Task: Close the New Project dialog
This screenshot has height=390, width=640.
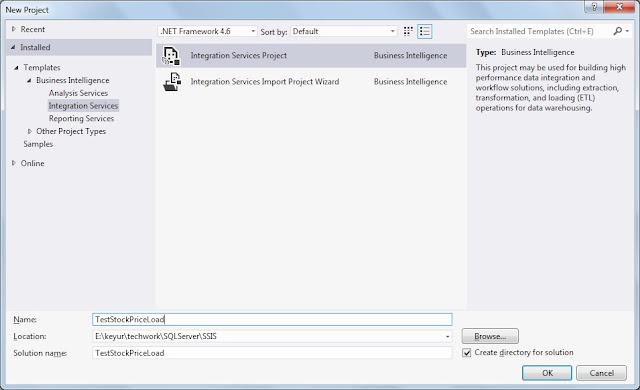Action: click(x=619, y=7)
